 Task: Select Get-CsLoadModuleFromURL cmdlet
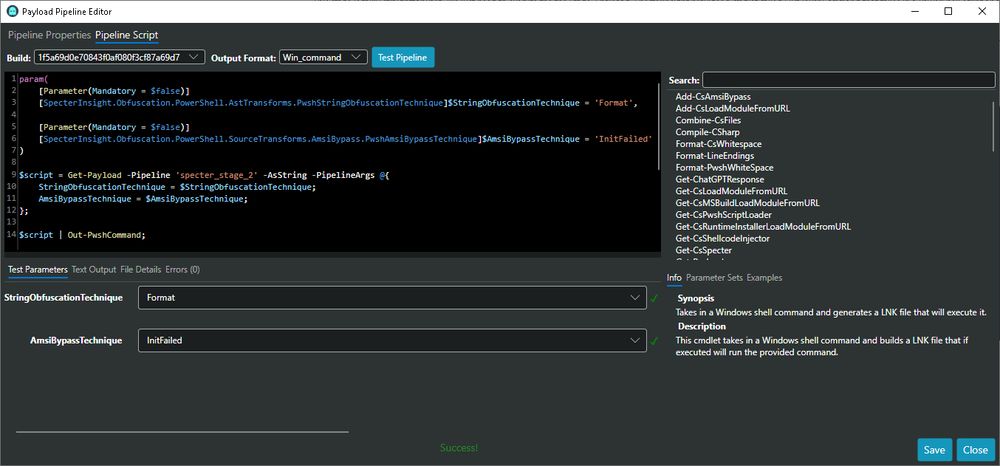tap(732, 191)
